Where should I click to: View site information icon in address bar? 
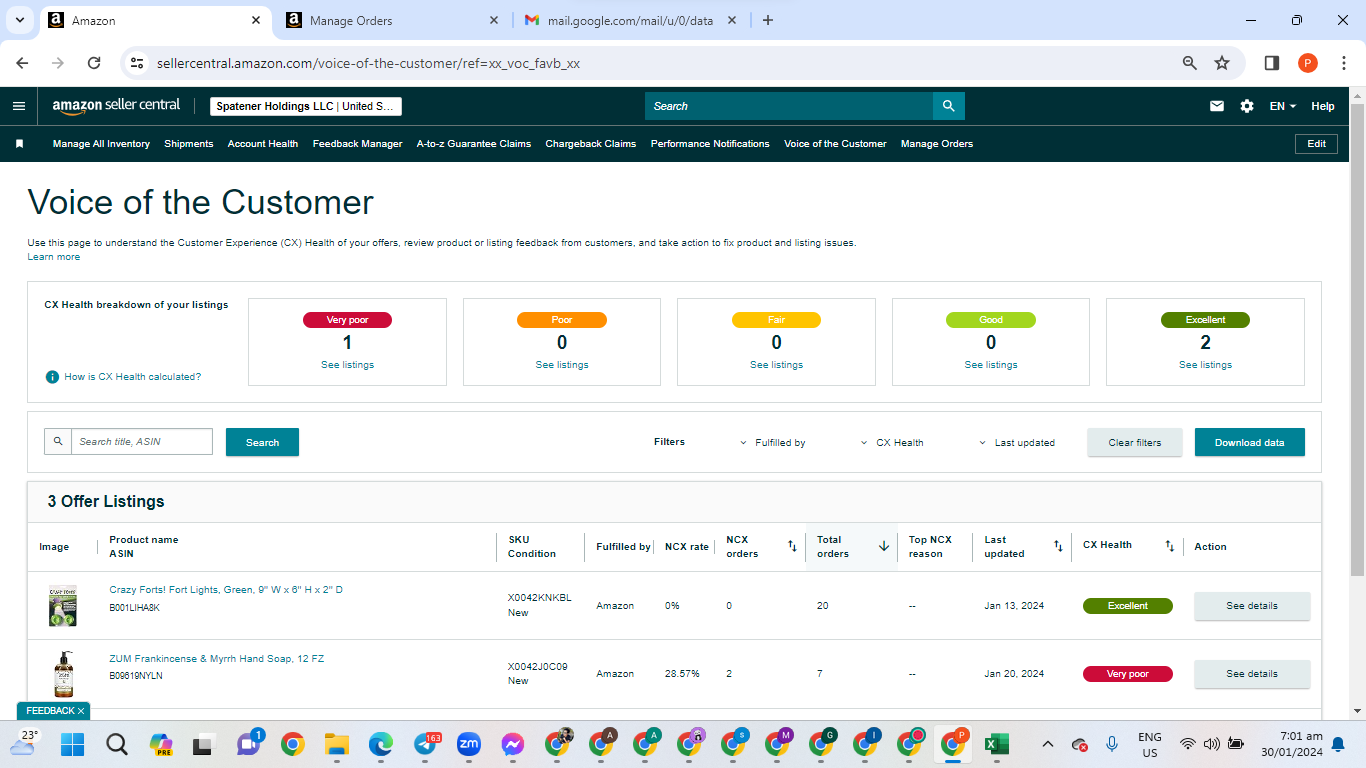(x=137, y=63)
